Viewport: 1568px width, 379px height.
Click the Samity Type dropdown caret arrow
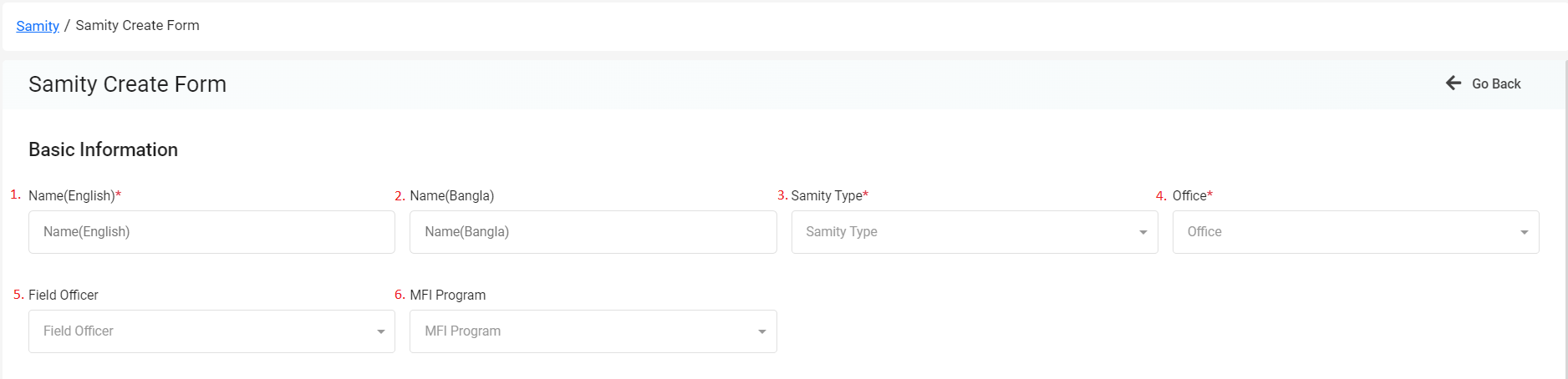point(1143,233)
